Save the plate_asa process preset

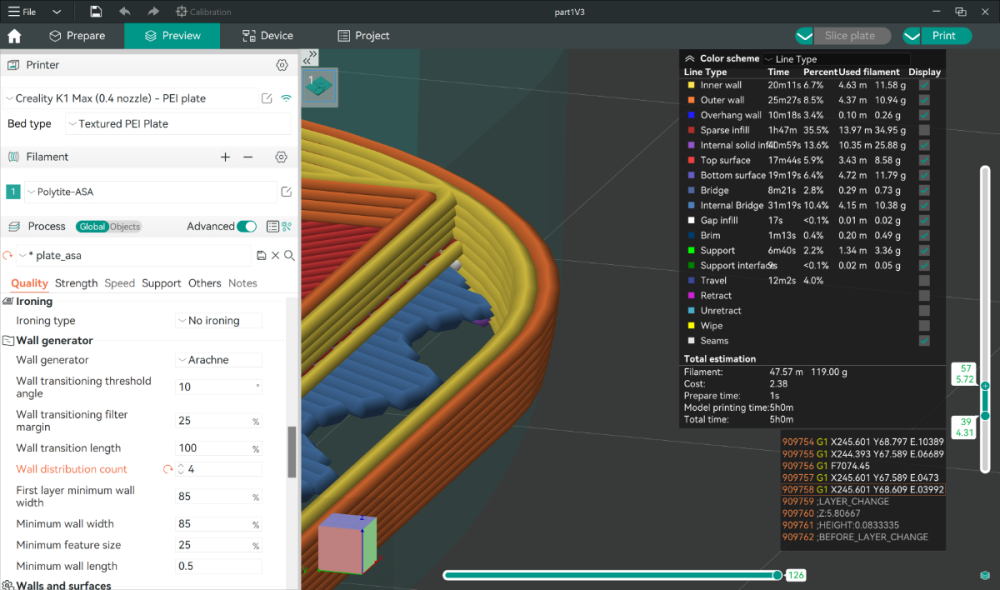click(x=261, y=255)
